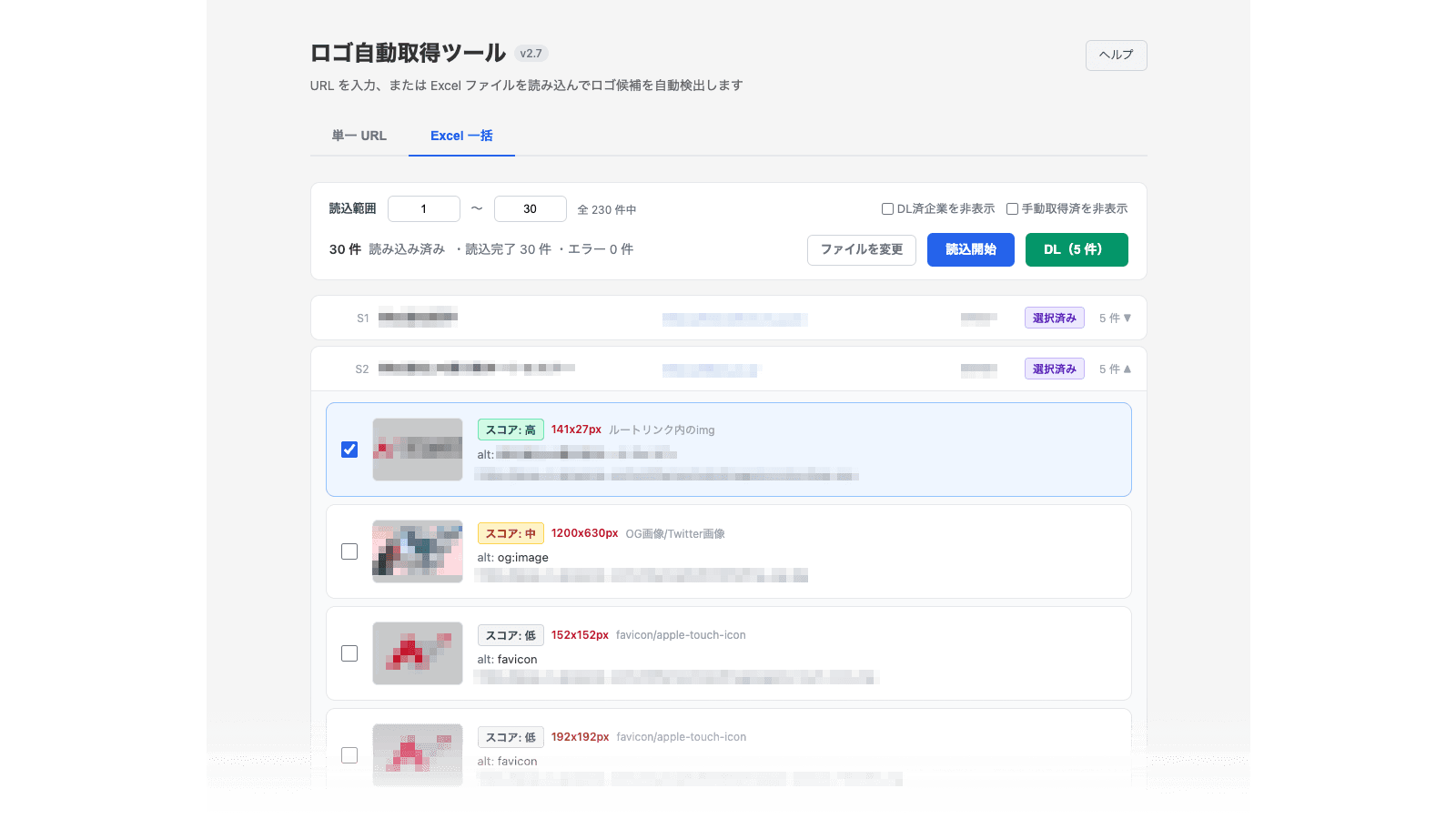The height and width of the screenshot is (819, 1456).
Task: Click the ロゴ自動取得ツール title
Action: pyautogui.click(x=408, y=53)
